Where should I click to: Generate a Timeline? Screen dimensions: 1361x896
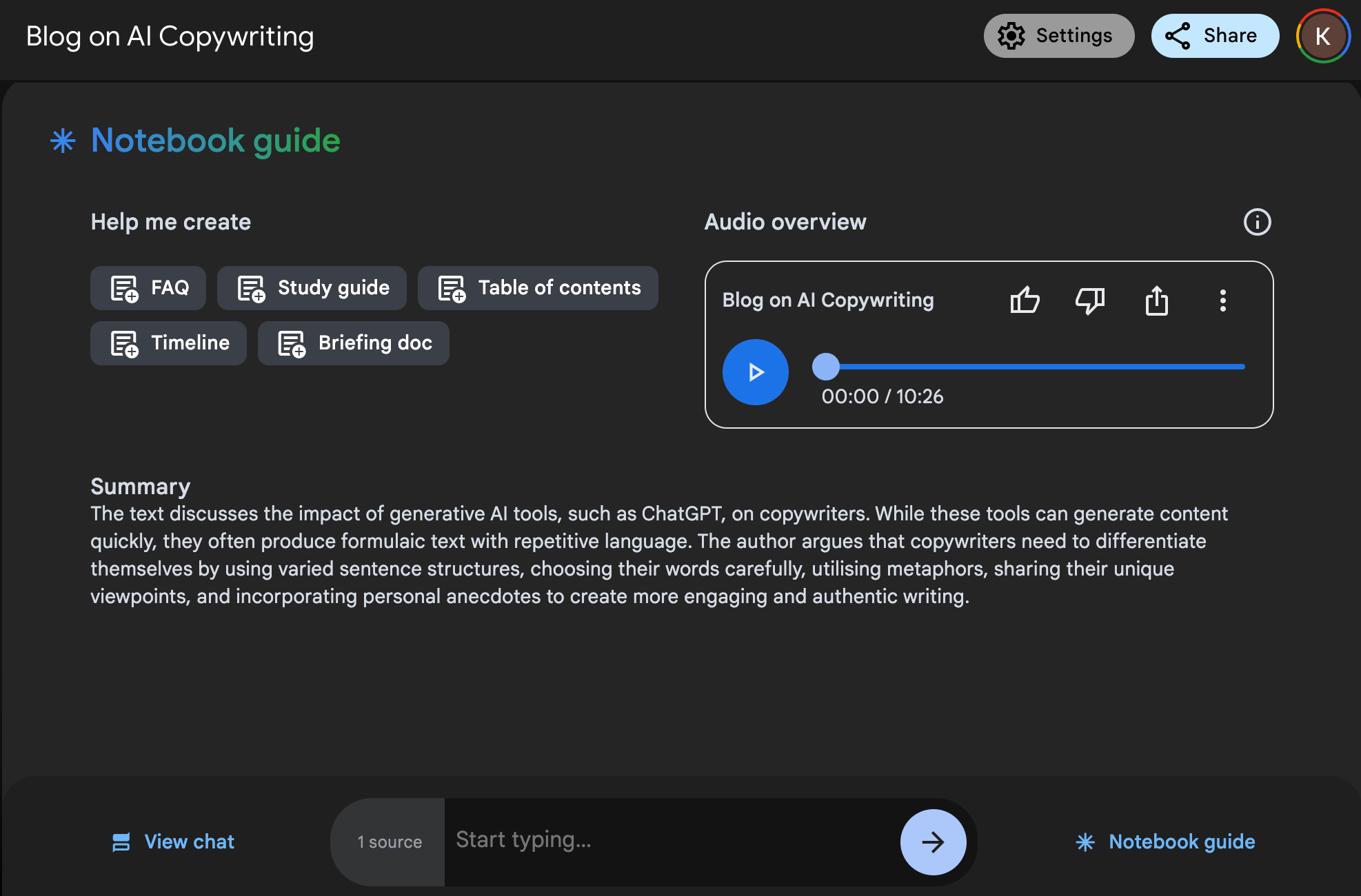tap(168, 343)
